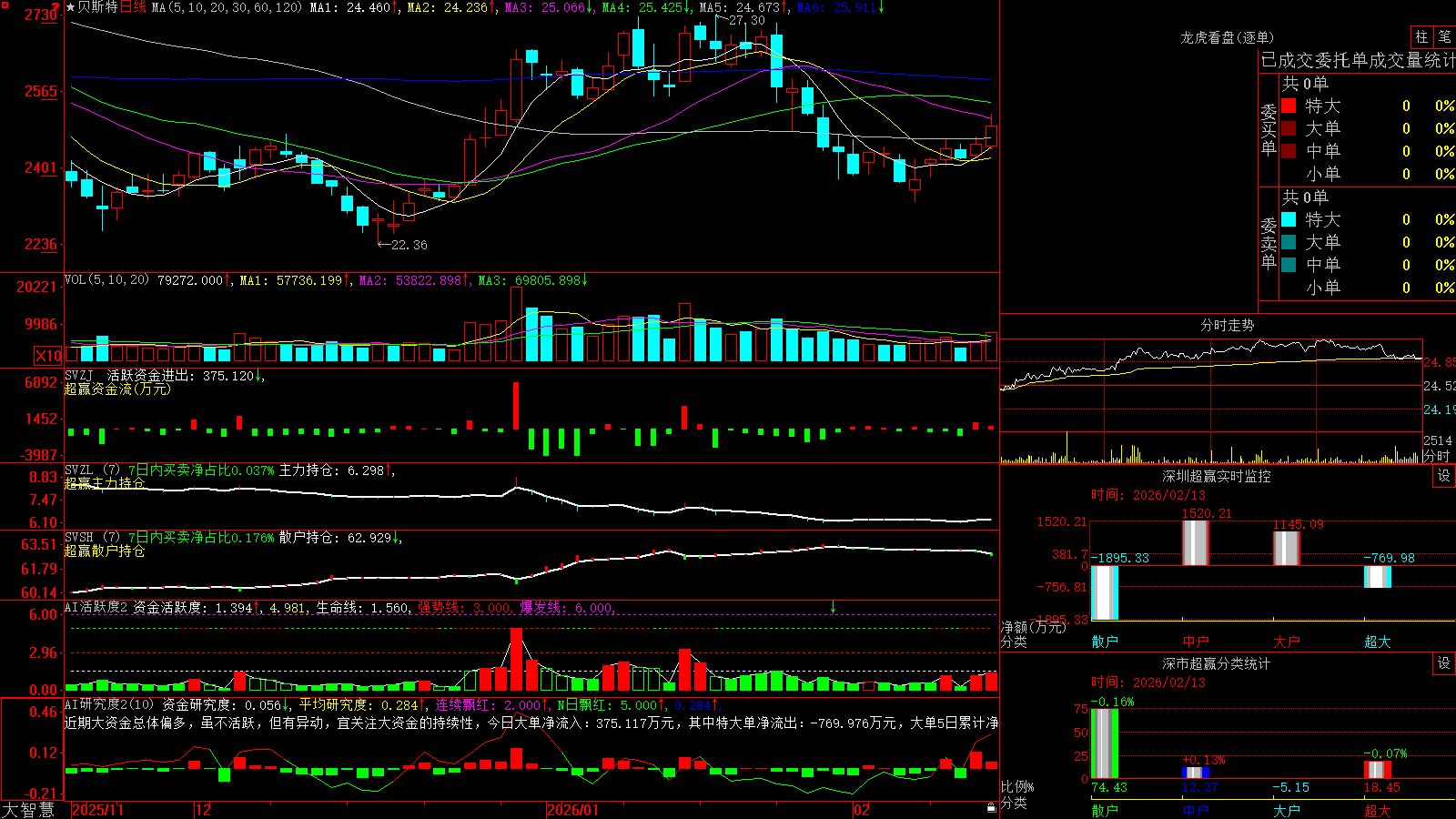Click the small red square top-left icon
Image resolution: width=1456 pixels, height=819 pixels.
point(4,4)
